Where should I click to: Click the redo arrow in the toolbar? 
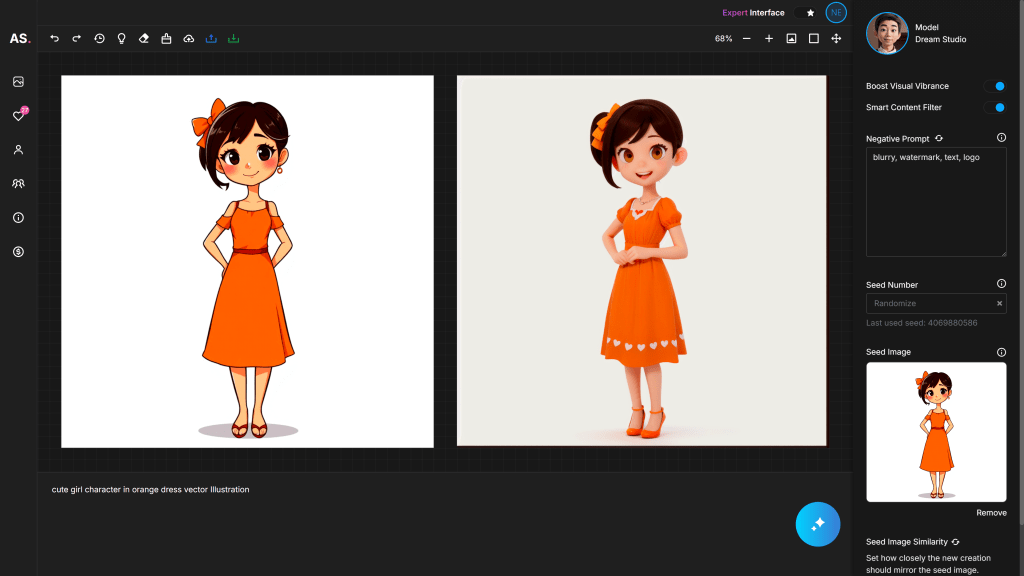76,38
